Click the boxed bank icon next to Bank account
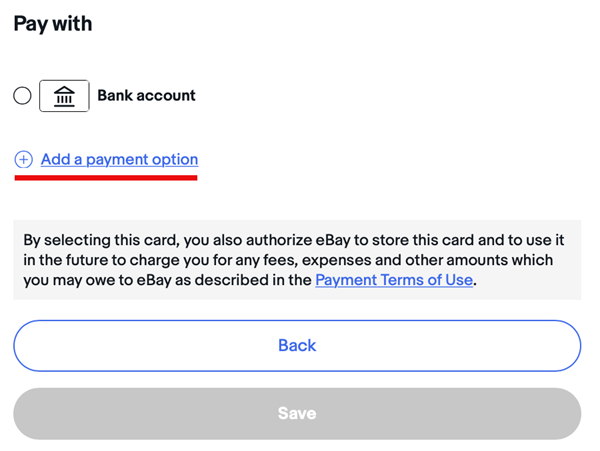Screen dimensions: 600x451 point(64,96)
